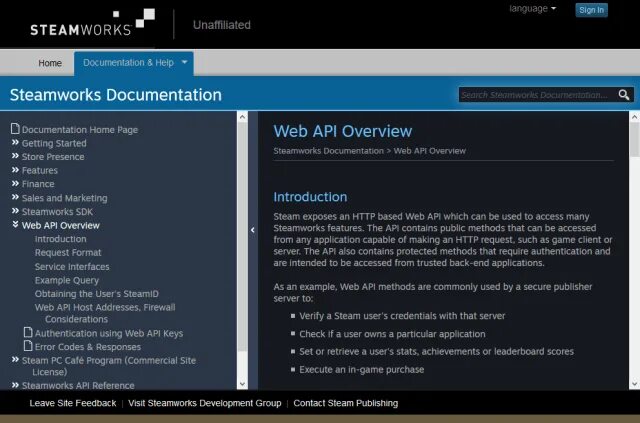This screenshot has width=640, height=423.
Task: Click the sidebar scrollbar thumb
Action: (x=242, y=237)
